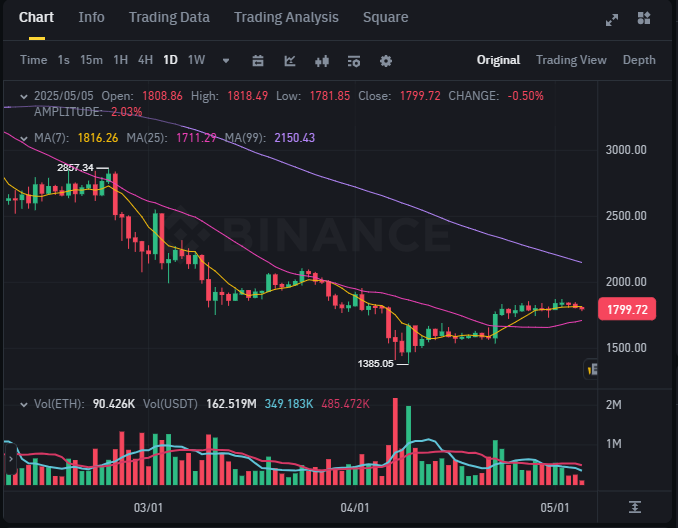678x528 pixels.
Task: Collapse the Vol(ETH) indicator row
Action: (x=24, y=404)
